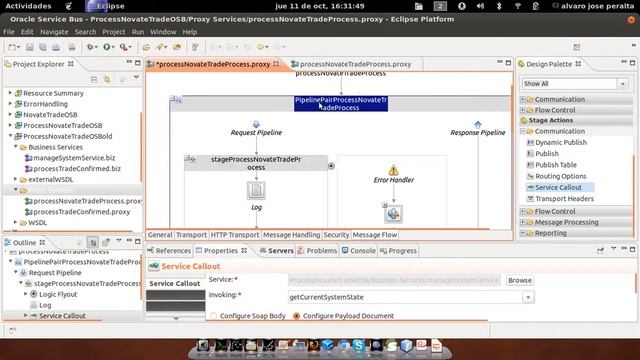Click the Request Pipeline arrow icon
This screenshot has height=360, width=640.
point(256,124)
